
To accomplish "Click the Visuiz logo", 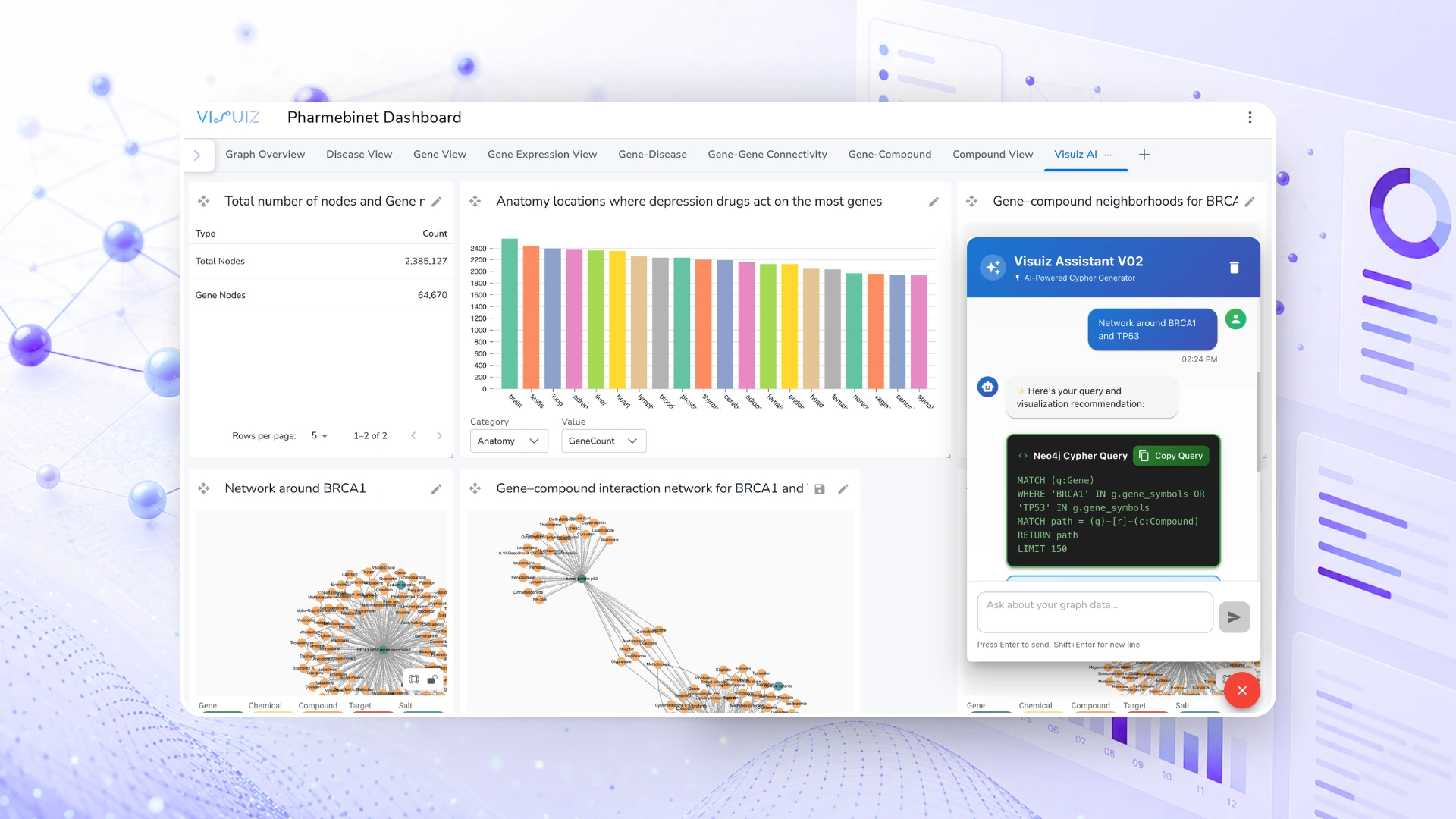I will tap(228, 118).
